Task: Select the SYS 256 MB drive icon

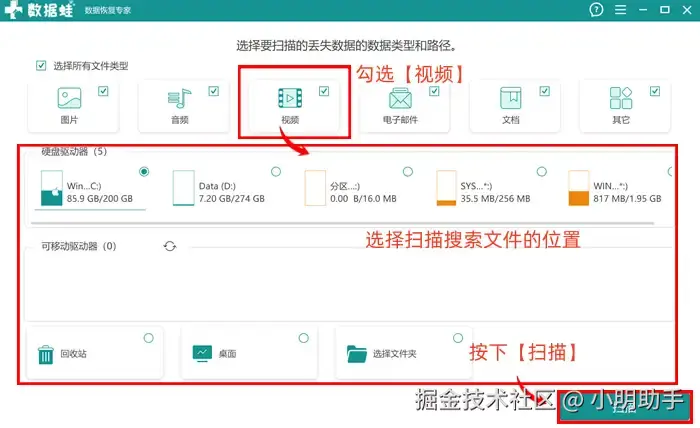Action: (x=446, y=188)
